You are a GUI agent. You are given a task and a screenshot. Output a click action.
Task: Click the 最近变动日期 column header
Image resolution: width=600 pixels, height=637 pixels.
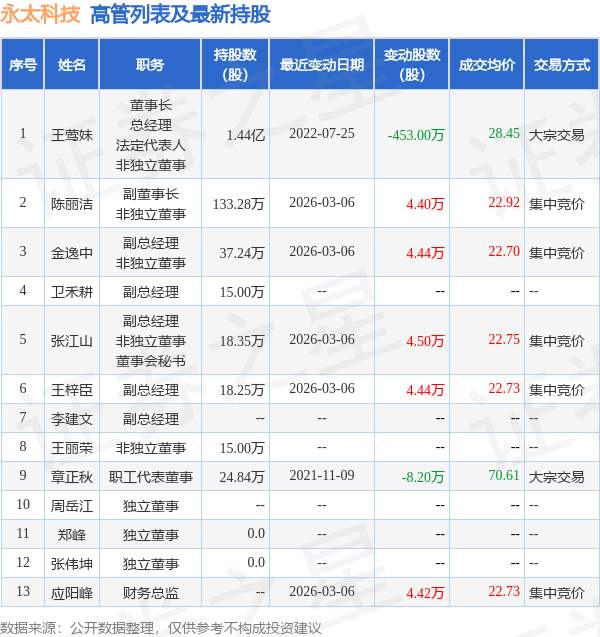pyautogui.click(x=322, y=65)
